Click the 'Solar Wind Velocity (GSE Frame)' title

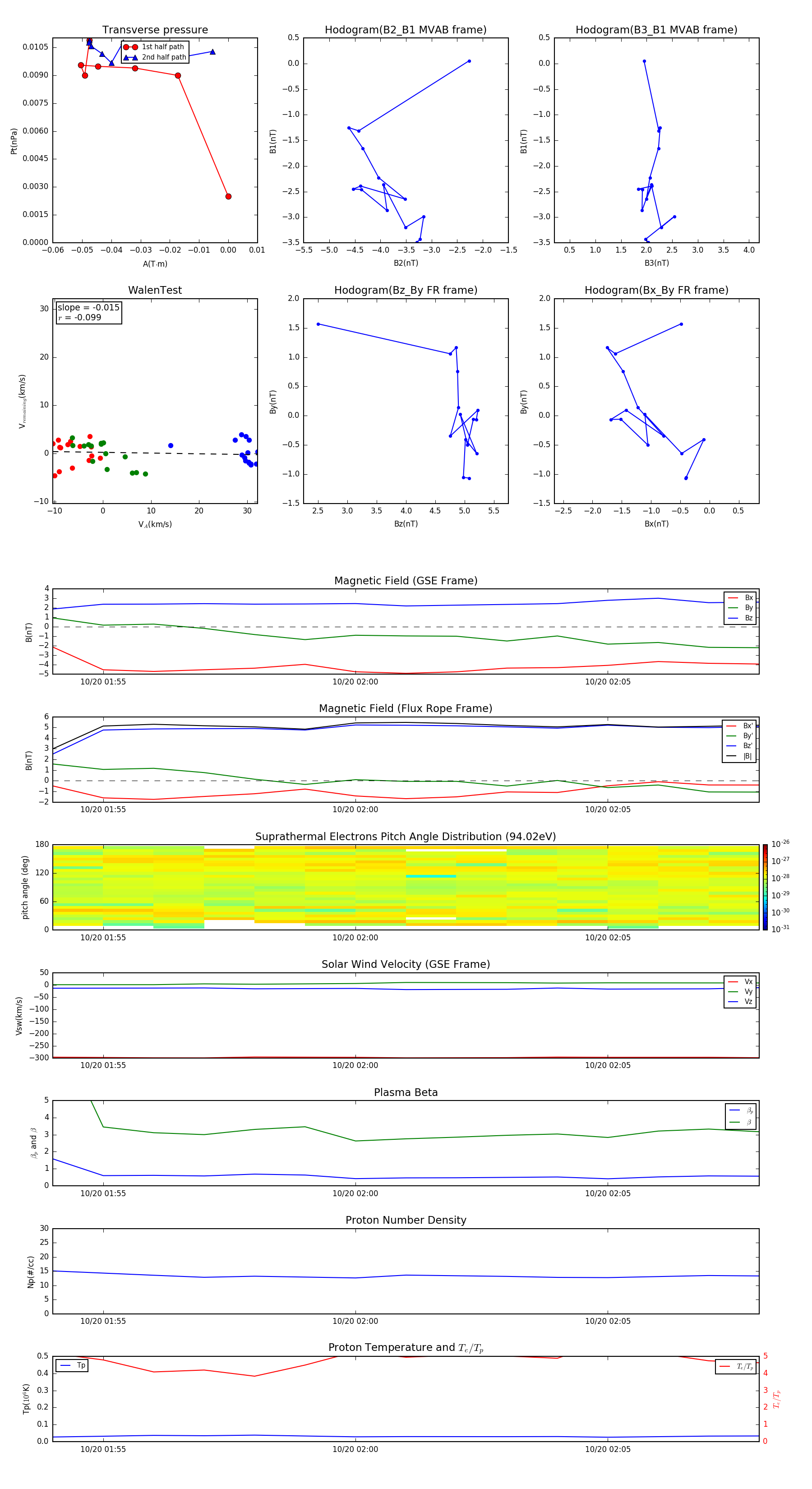pyautogui.click(x=406, y=964)
